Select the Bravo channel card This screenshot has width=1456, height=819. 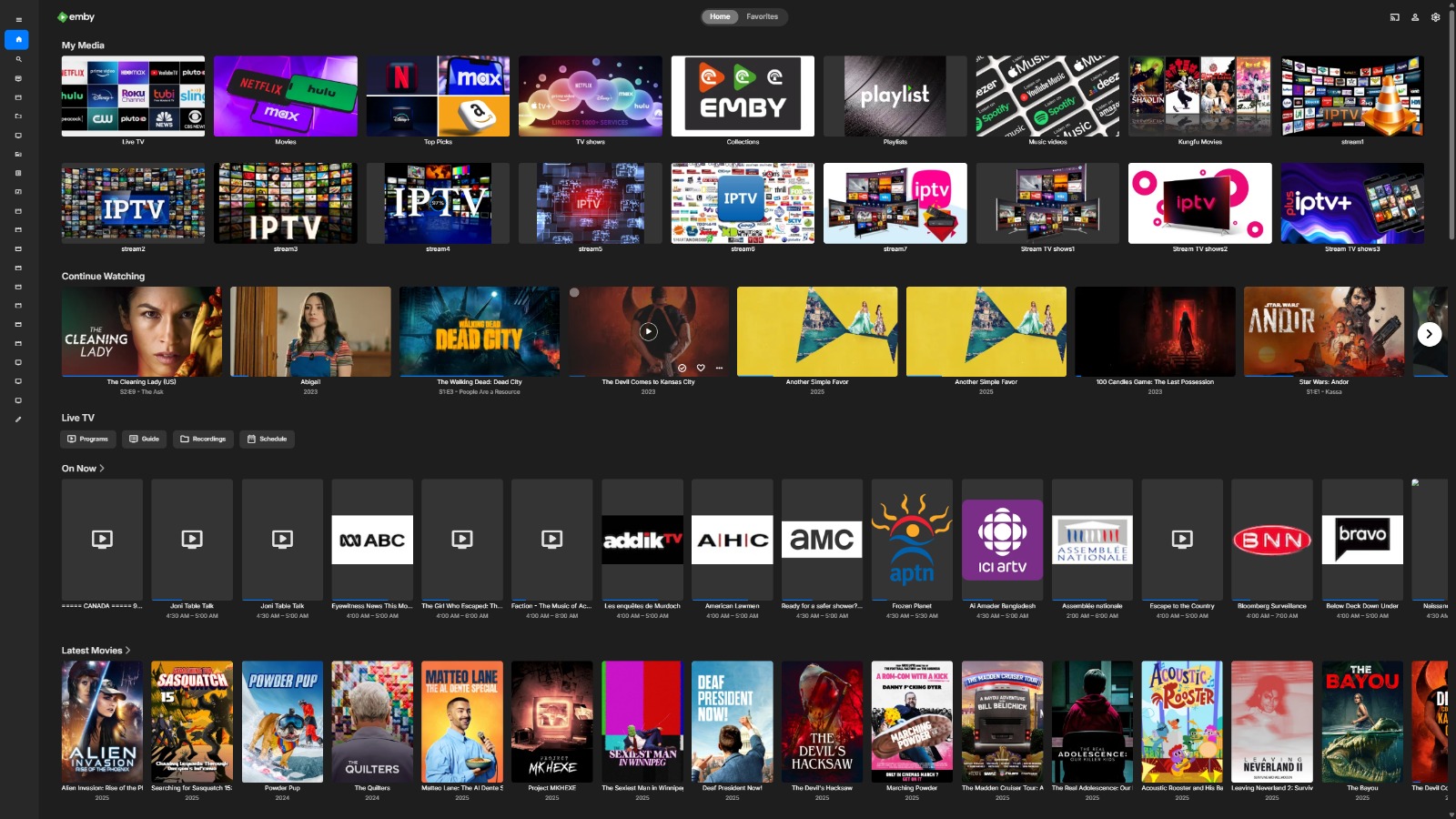coord(1362,540)
